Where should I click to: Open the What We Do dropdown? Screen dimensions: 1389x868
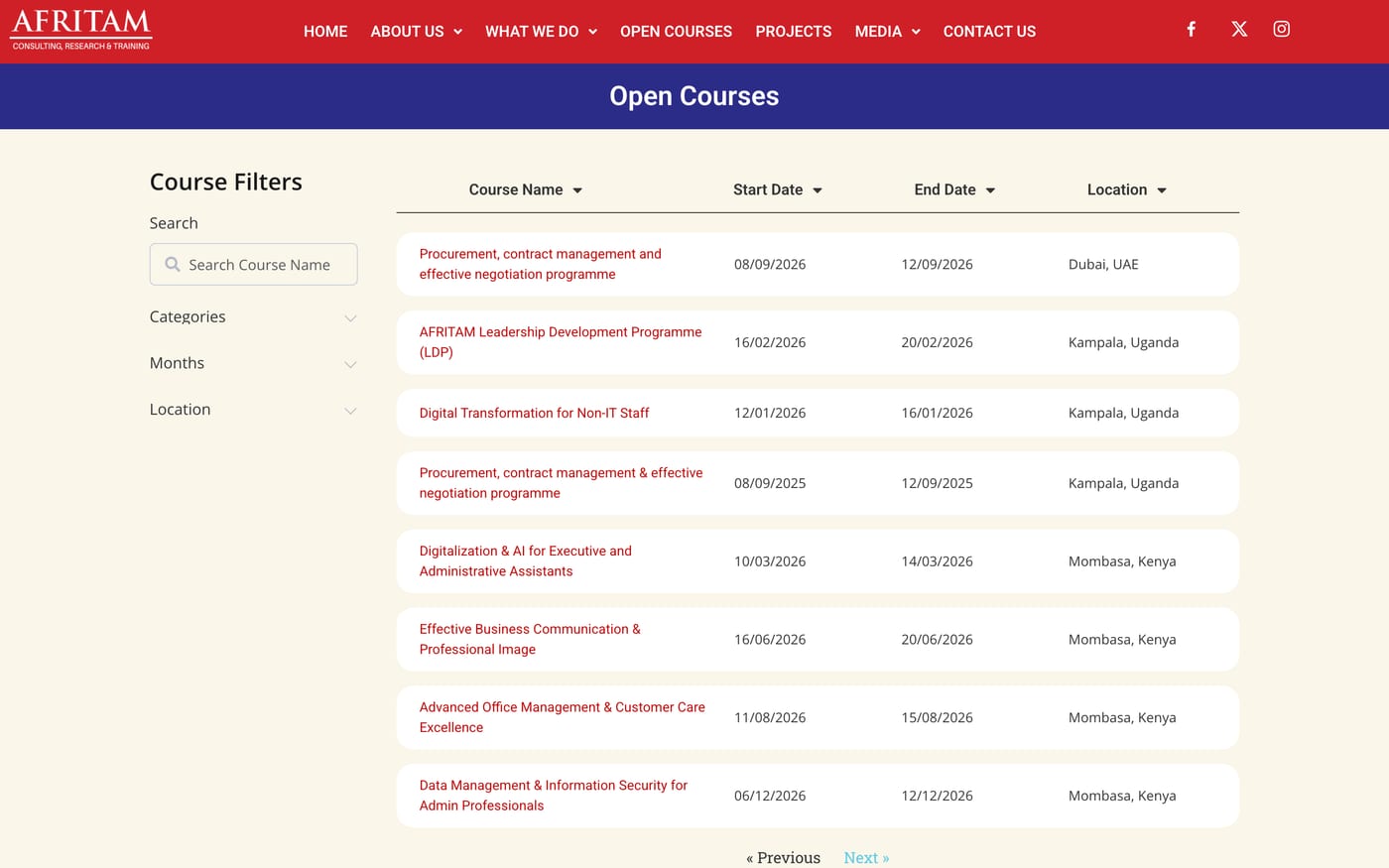click(x=541, y=32)
